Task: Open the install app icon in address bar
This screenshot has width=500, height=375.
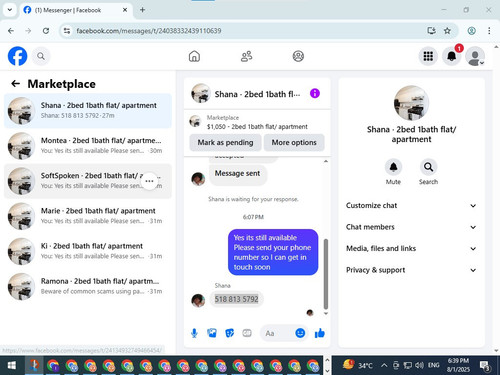Action: point(431,31)
